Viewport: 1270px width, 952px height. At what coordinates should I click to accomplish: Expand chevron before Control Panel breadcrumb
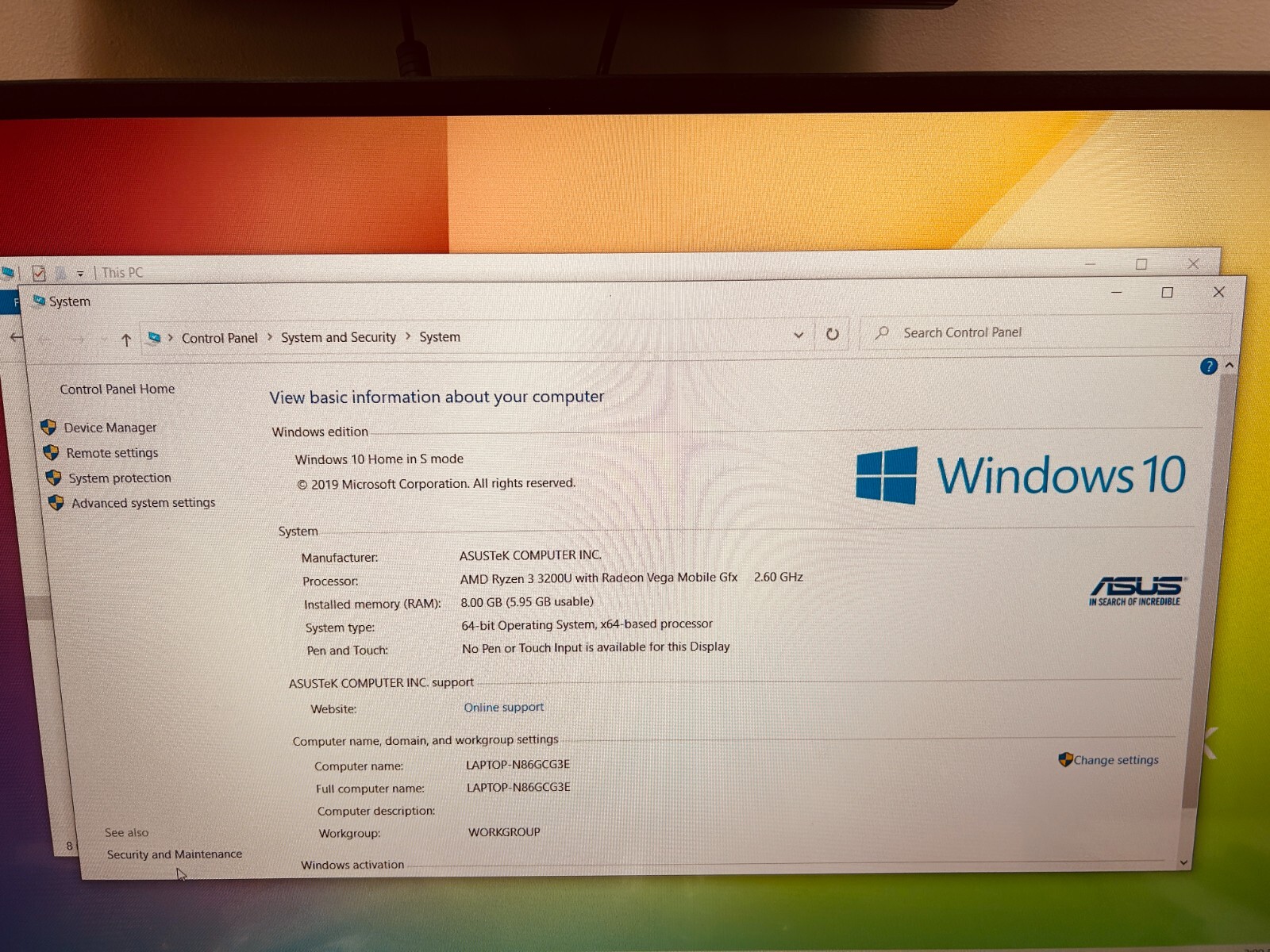click(170, 338)
